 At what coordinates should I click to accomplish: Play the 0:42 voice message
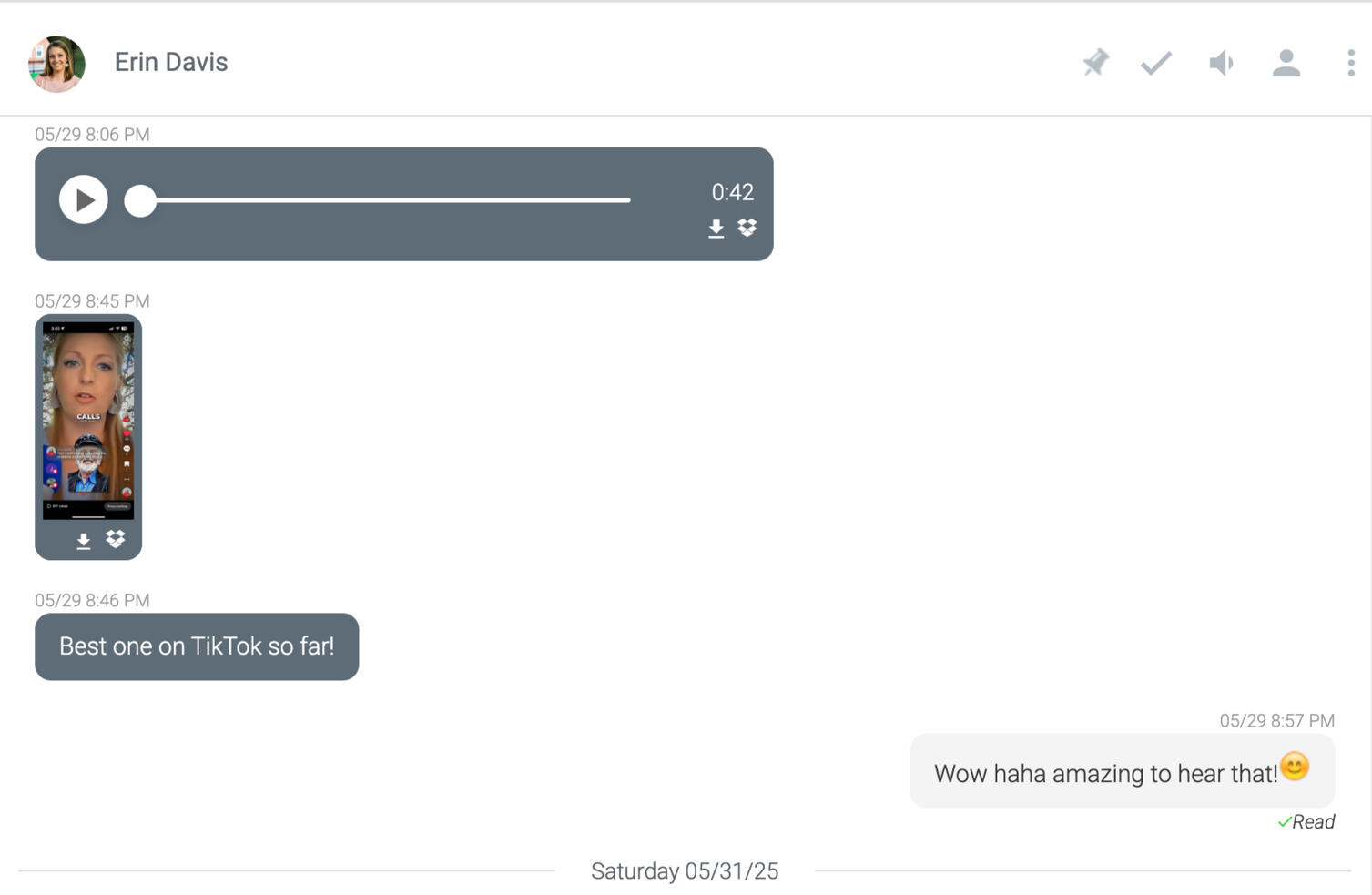[84, 199]
